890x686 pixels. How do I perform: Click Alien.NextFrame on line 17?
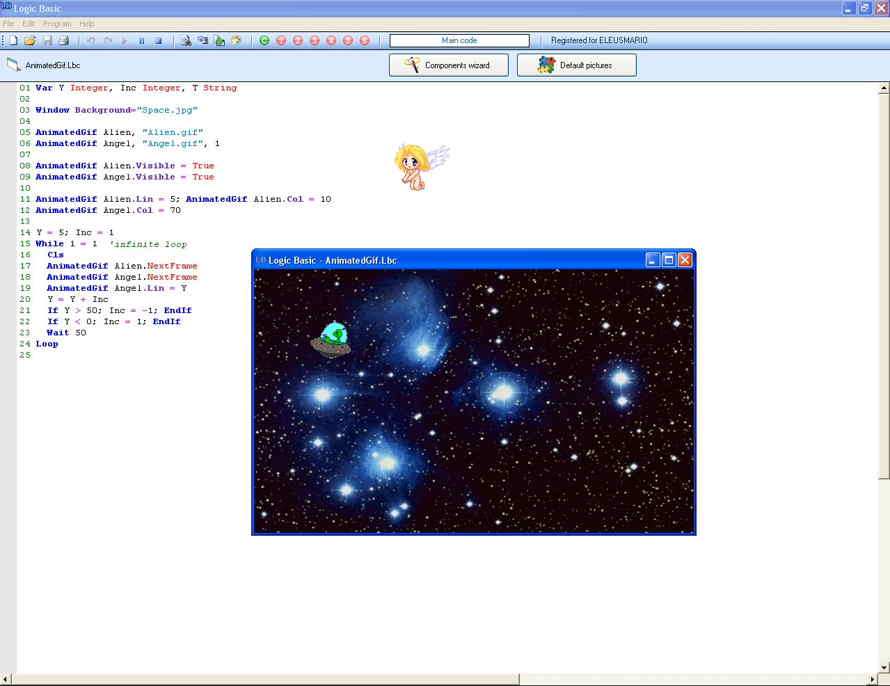[x=156, y=266]
